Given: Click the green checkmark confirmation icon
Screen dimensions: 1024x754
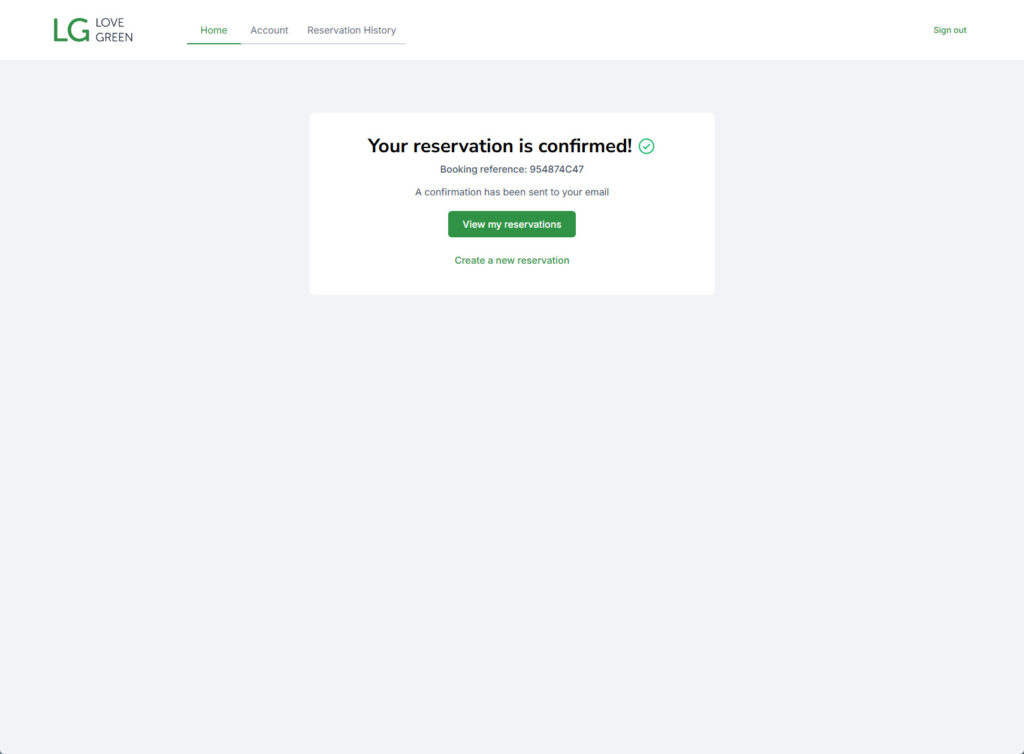Looking at the screenshot, I should tap(646, 146).
